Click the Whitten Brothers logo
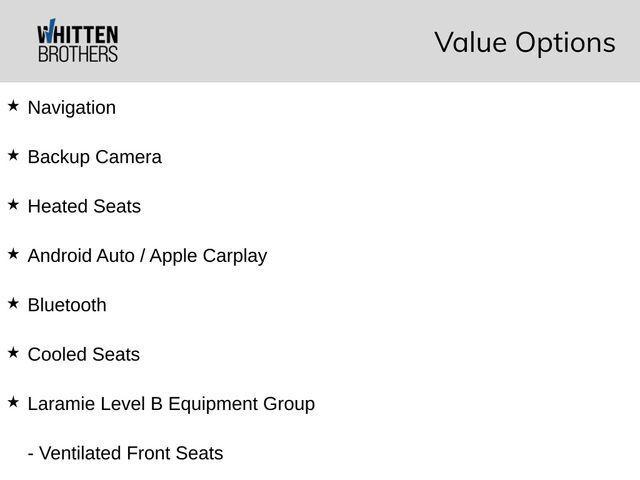Image resolution: width=640 pixels, height=480 pixels. 78,40
